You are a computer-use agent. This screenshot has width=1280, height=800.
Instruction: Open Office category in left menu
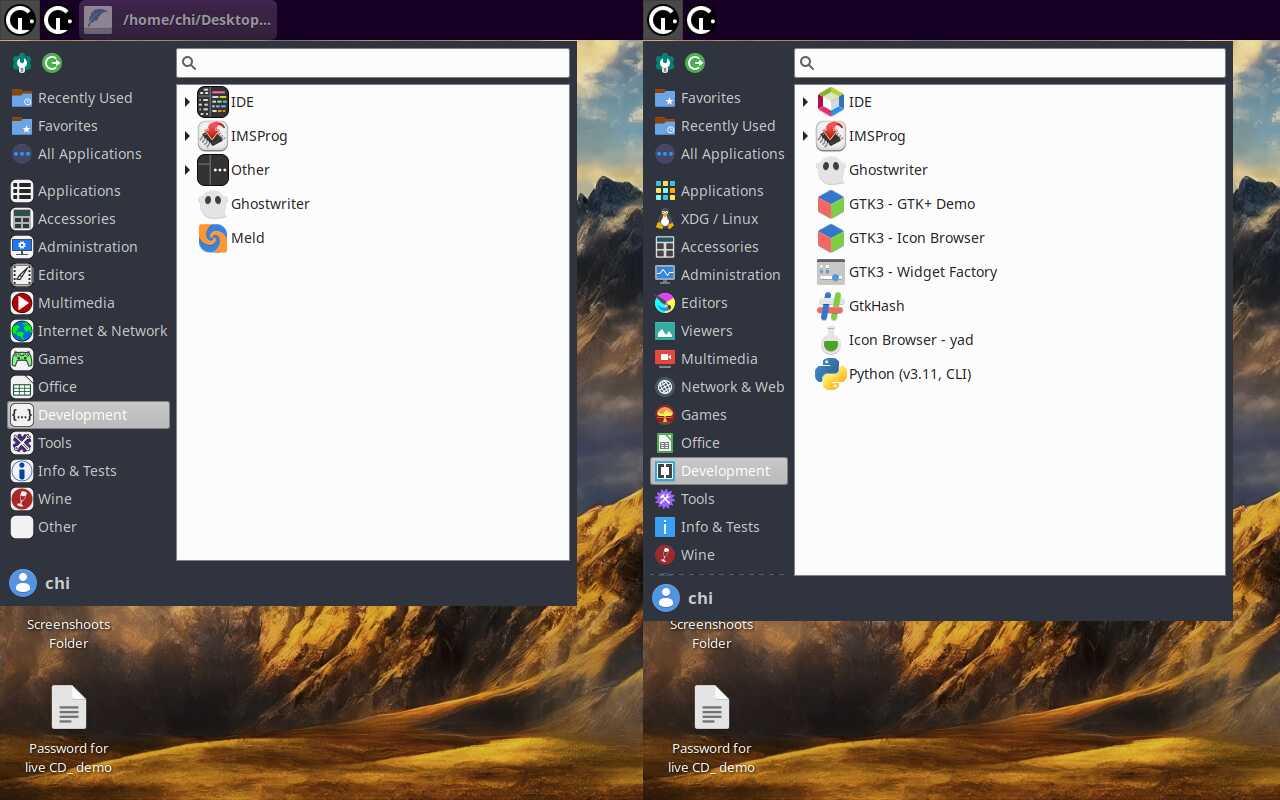(89, 387)
